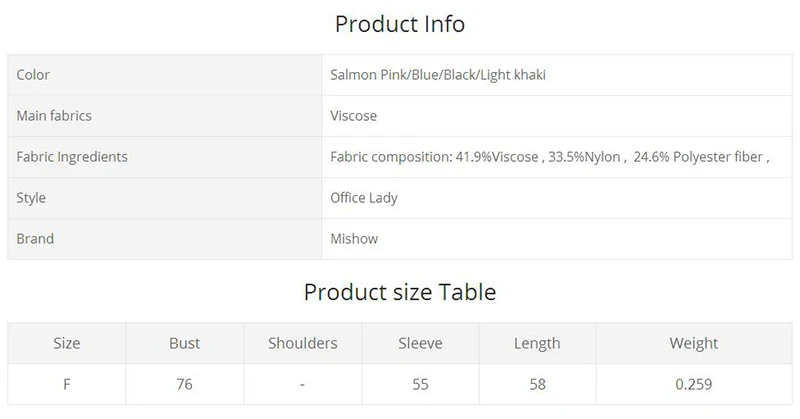Click the Salmon Pink/Blue/Black/Light khaki value
This screenshot has height=419, width=800.
point(438,75)
